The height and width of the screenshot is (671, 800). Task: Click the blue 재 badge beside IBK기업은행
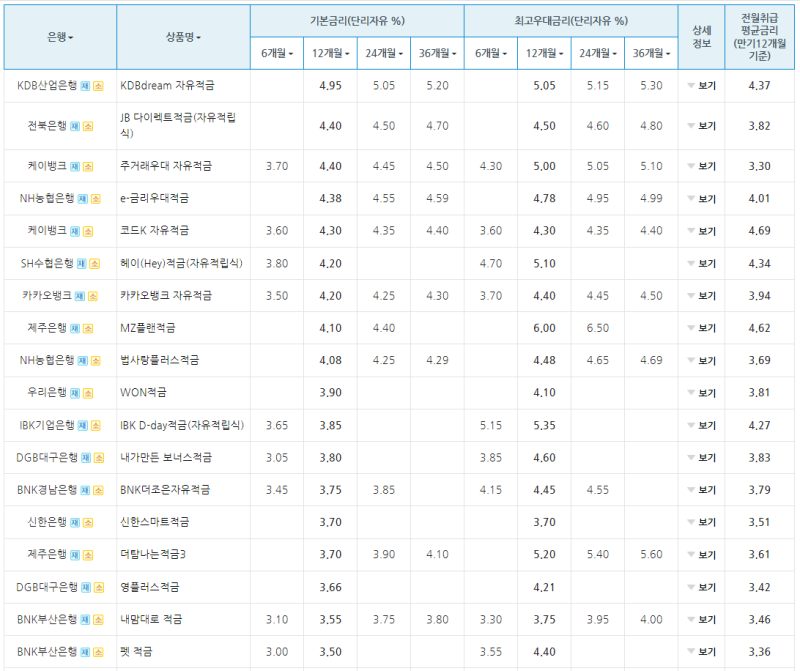point(83,426)
